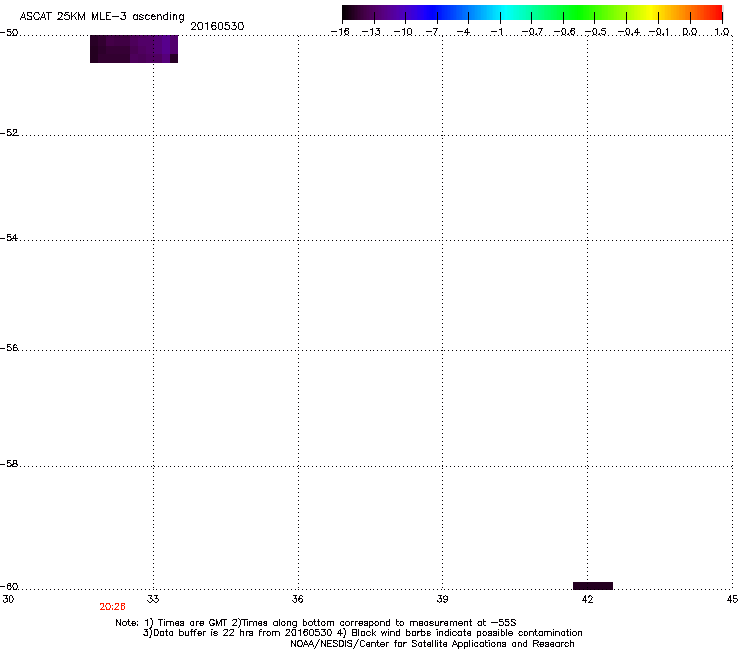Click the color scale value -4

point(464,32)
